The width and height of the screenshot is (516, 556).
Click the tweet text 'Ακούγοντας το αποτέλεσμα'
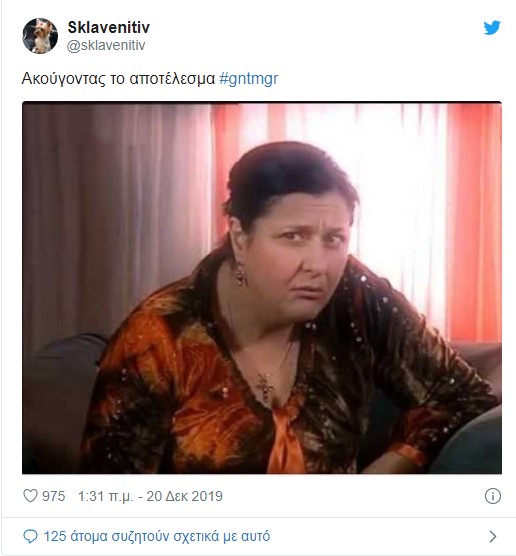click(x=118, y=79)
